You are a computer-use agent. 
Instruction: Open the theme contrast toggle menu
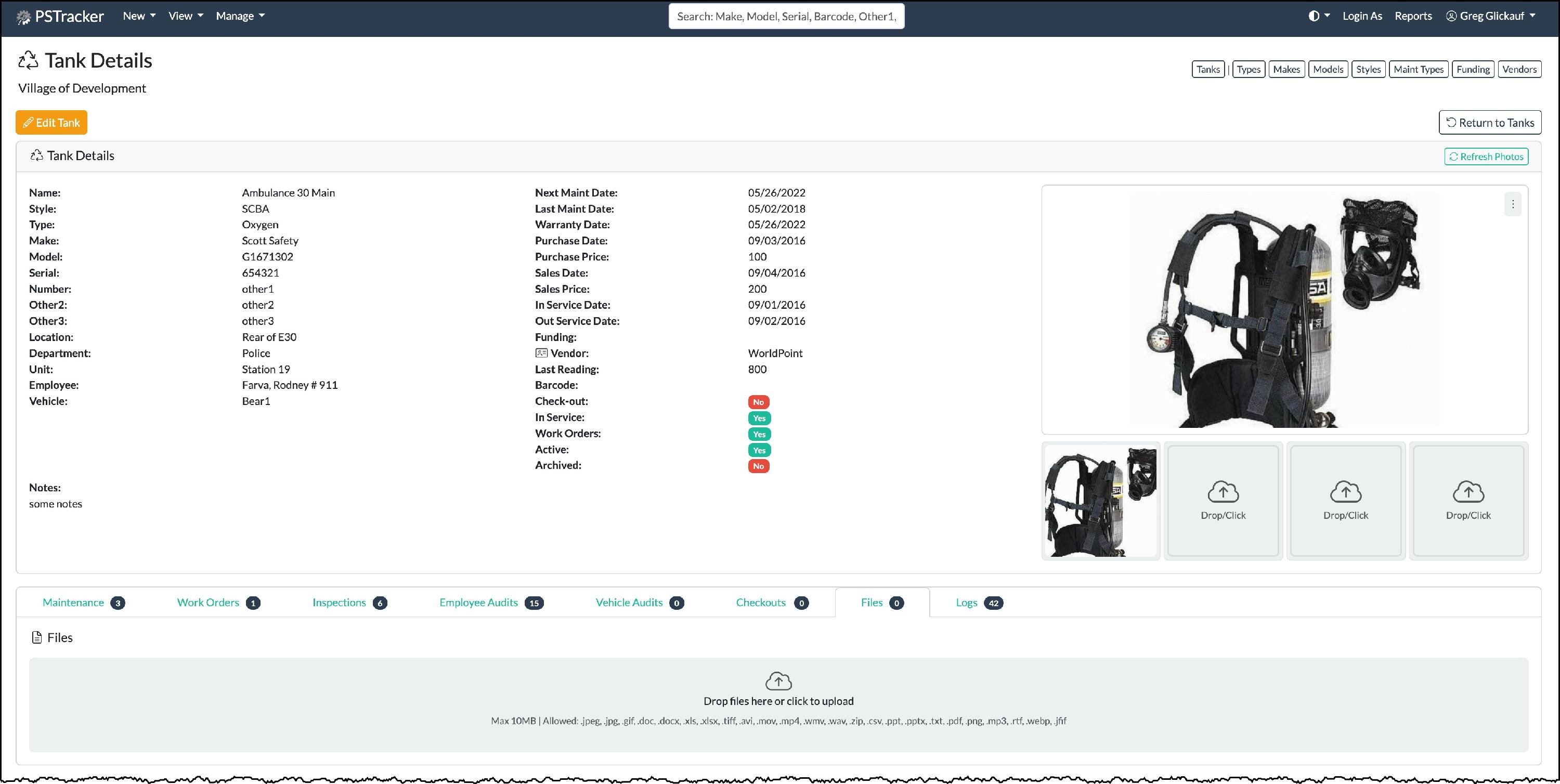[1318, 16]
